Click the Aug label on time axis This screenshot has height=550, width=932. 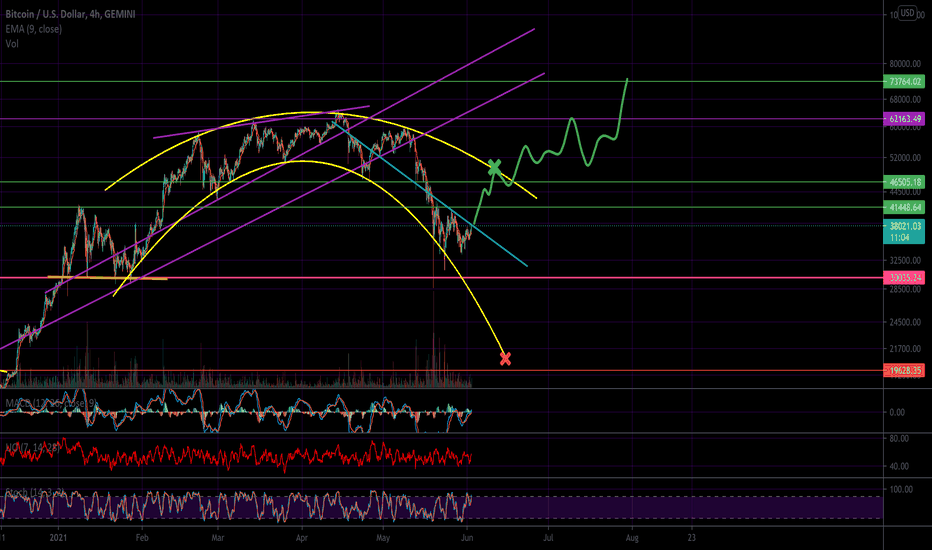pos(632,538)
